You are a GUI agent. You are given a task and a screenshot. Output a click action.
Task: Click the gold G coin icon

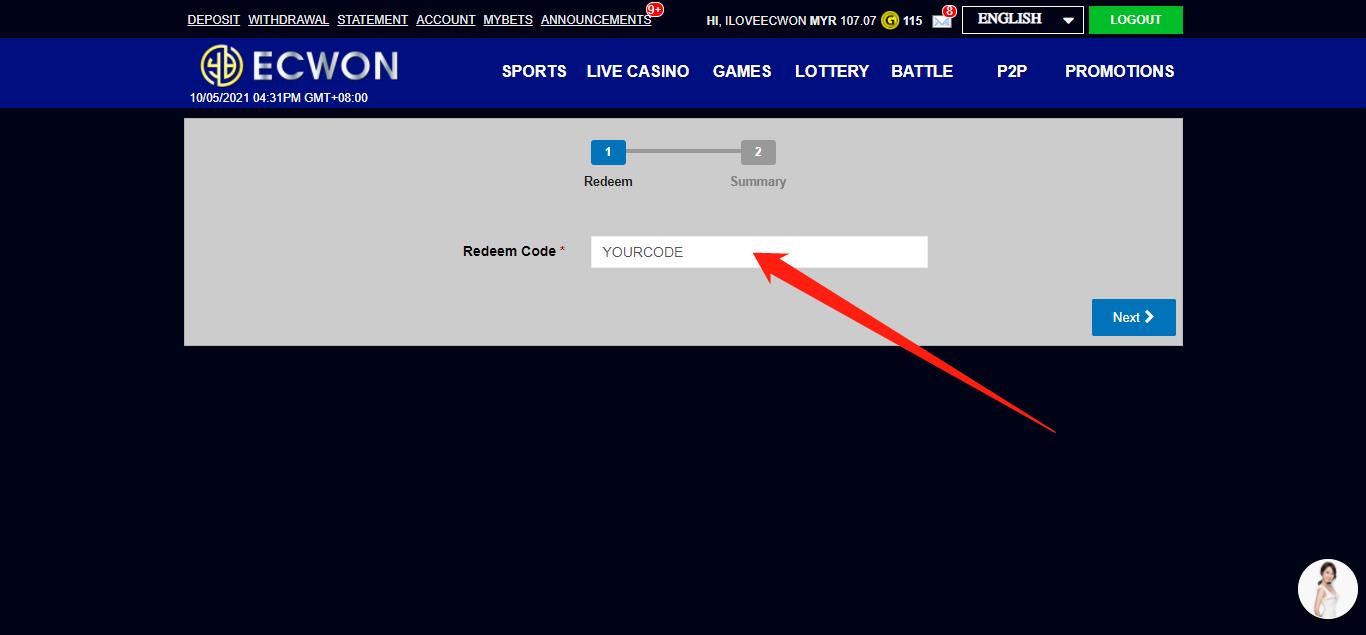(x=889, y=20)
